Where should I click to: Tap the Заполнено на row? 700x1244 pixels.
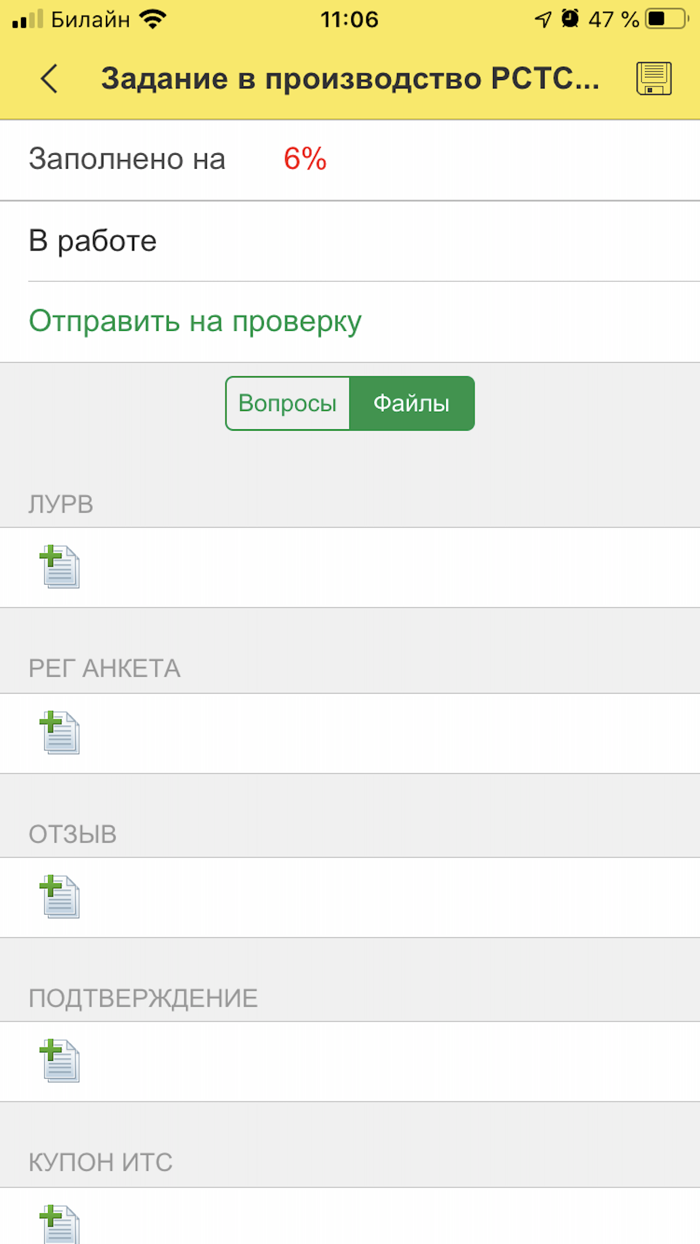pos(127,158)
